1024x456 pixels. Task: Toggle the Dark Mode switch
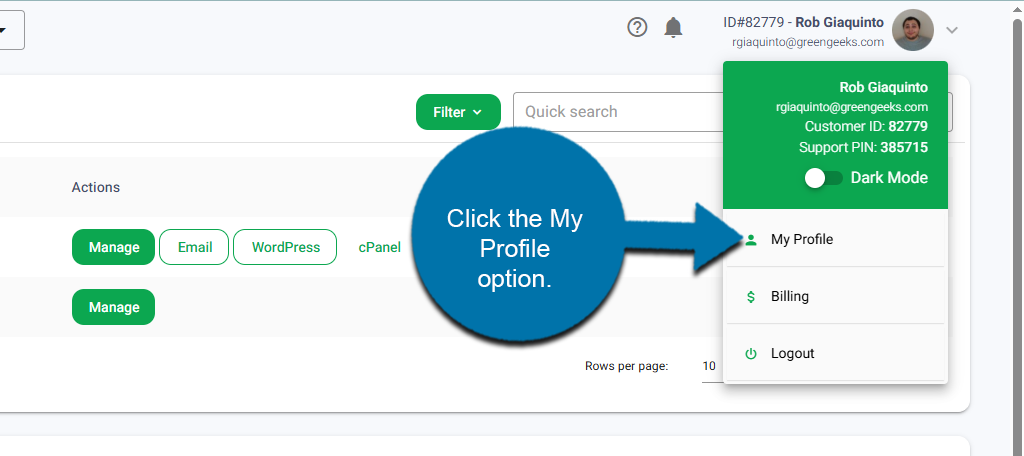[x=824, y=178]
